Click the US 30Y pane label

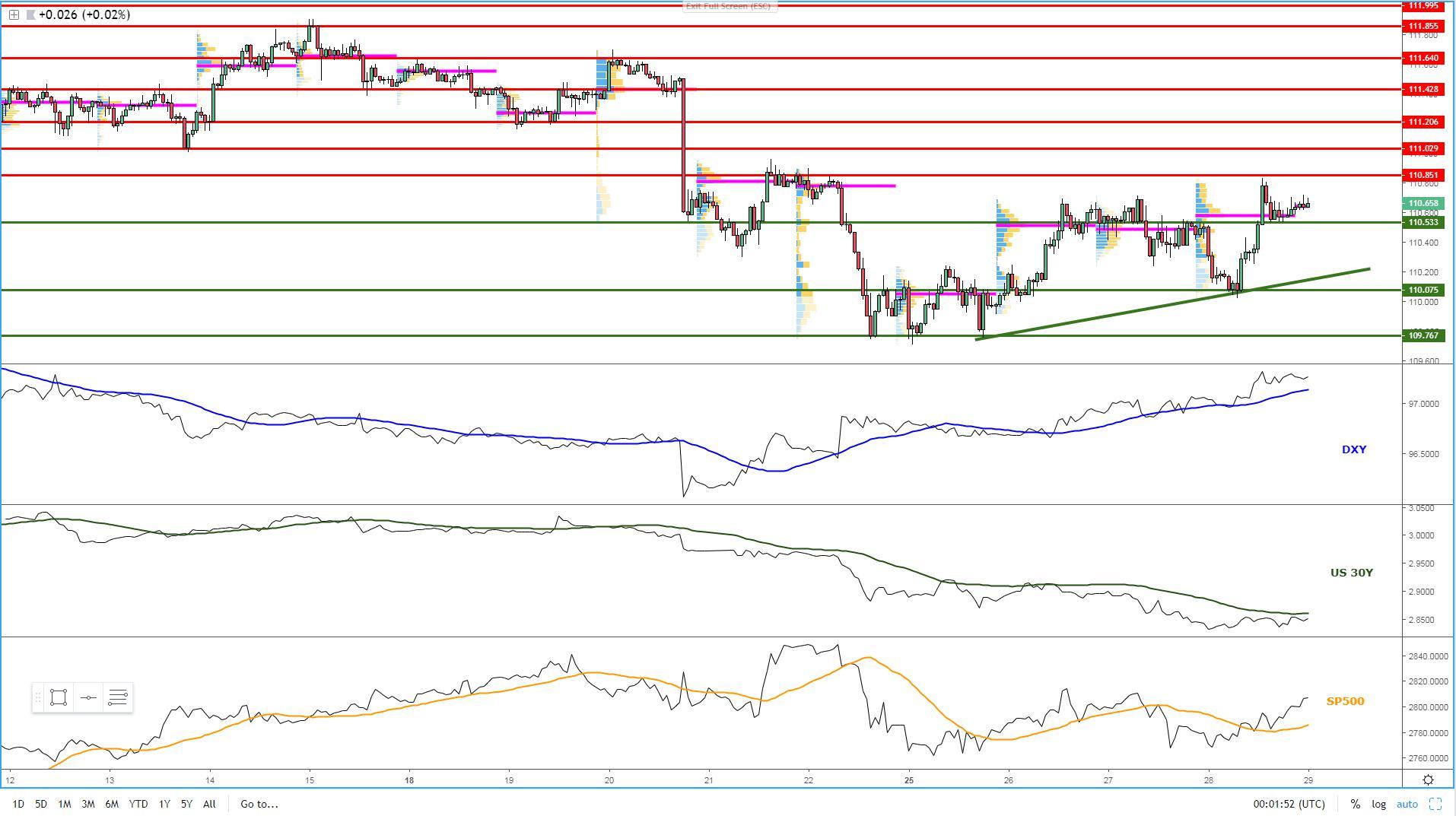pos(1352,573)
